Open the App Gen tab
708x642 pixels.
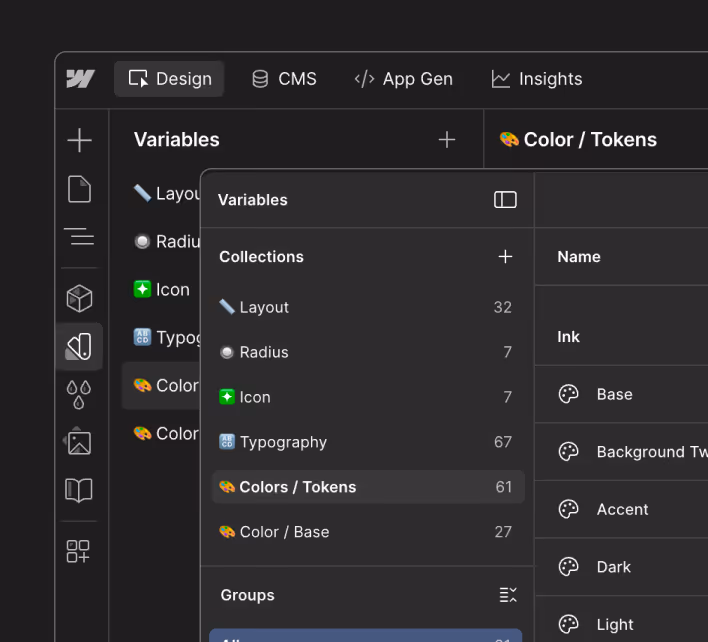pyautogui.click(x=403, y=79)
